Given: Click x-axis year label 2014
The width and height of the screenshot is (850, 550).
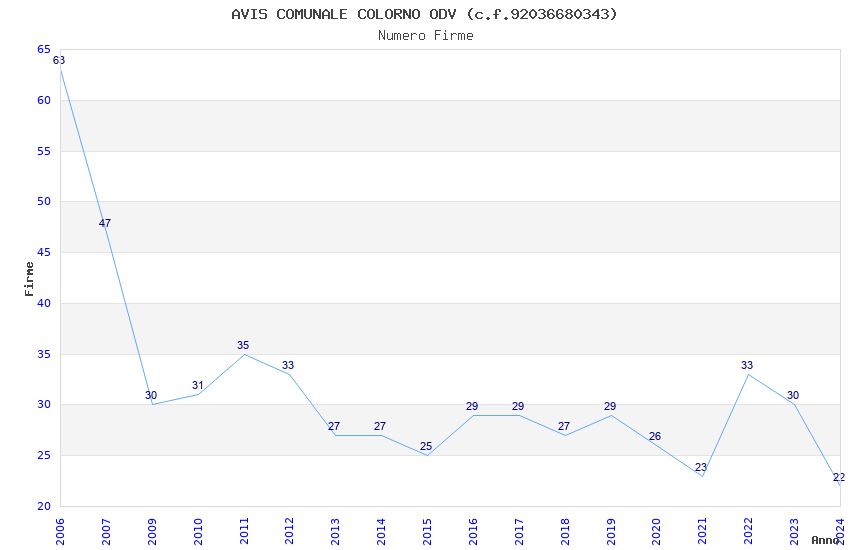Looking at the screenshot, I should (381, 531).
